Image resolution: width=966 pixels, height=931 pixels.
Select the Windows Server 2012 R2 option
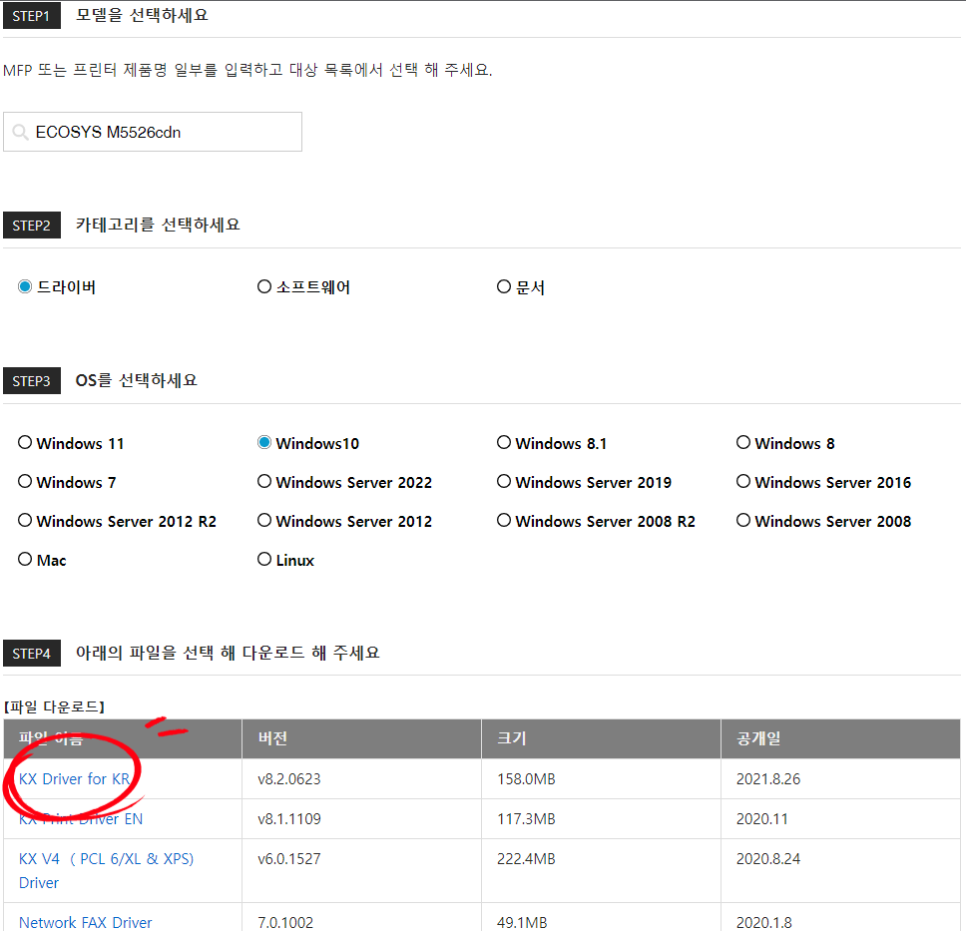tap(25, 520)
